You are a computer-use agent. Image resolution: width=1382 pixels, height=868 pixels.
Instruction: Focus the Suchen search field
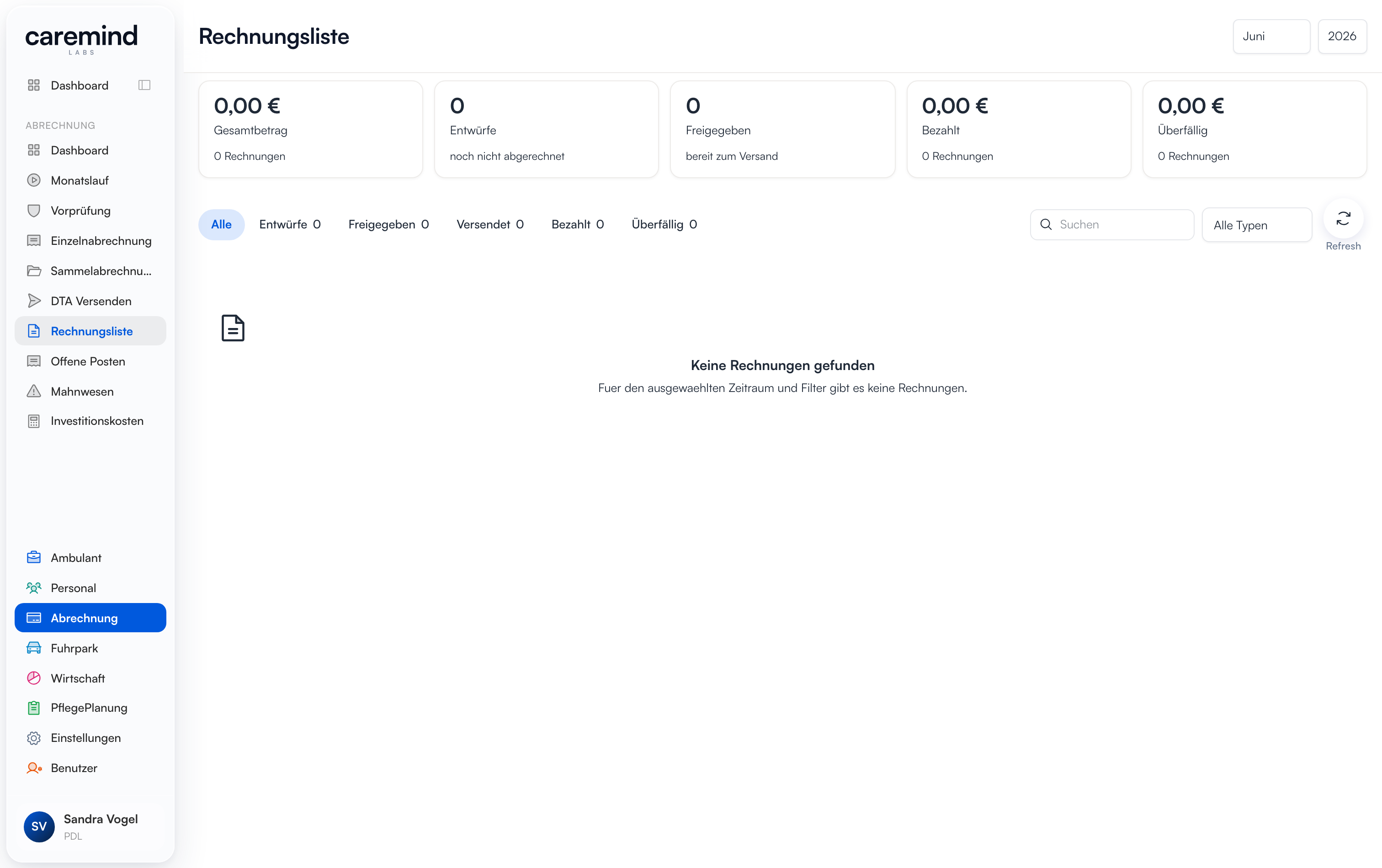pos(1112,224)
